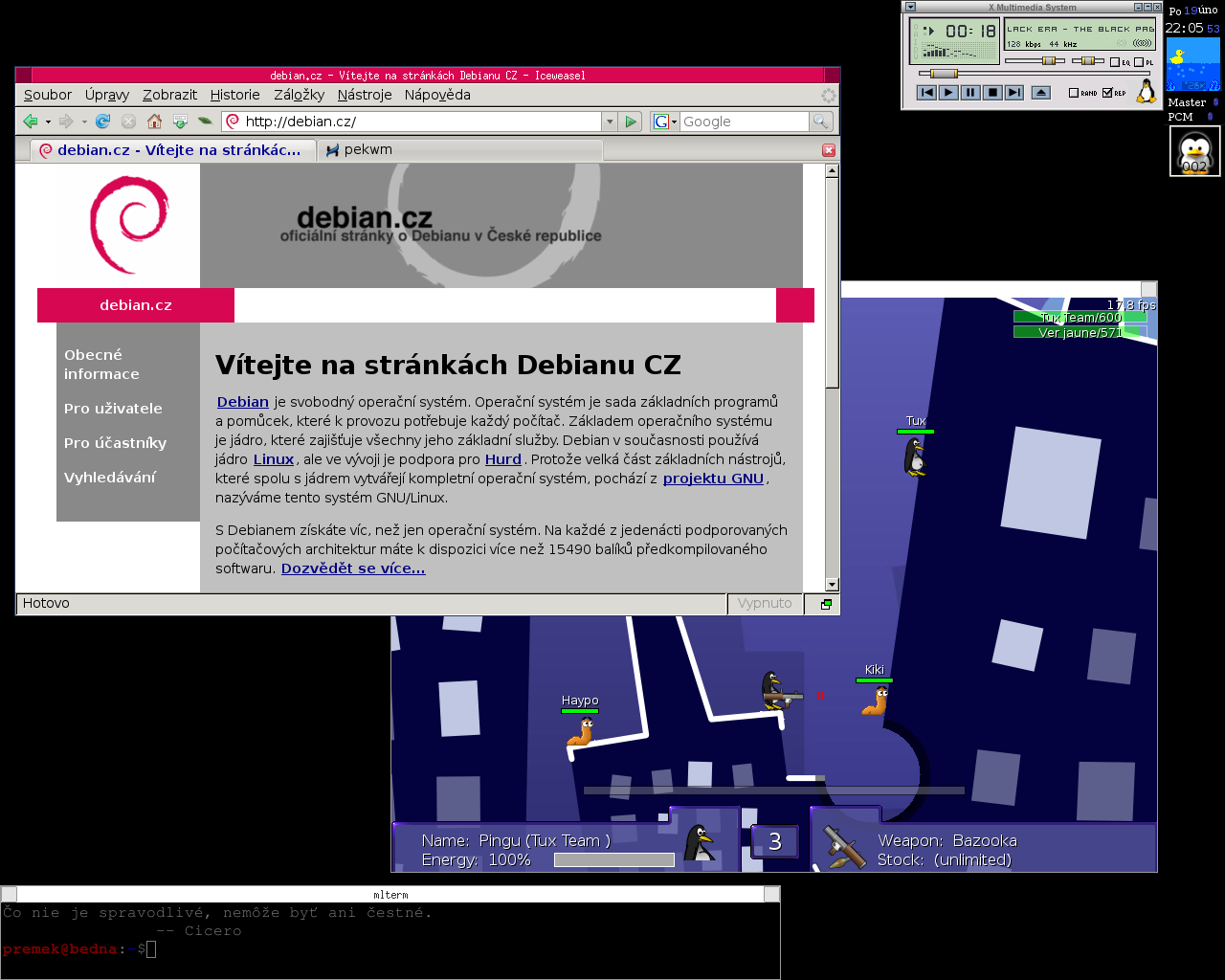This screenshot has width=1225, height=980.
Task: Click the green leaf toolbar icon
Action: [x=205, y=122]
